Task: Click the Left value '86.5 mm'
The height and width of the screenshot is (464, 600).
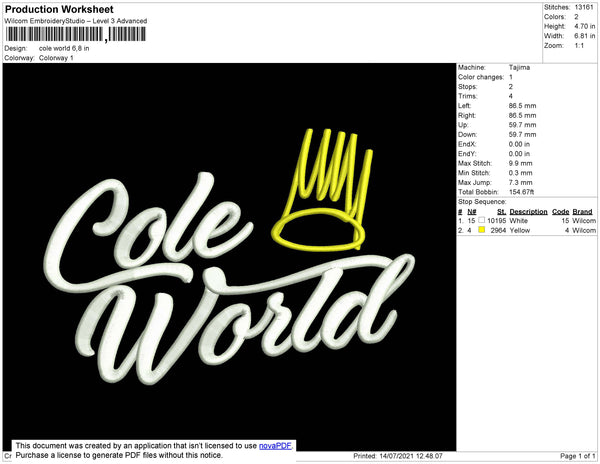Action: click(522, 106)
